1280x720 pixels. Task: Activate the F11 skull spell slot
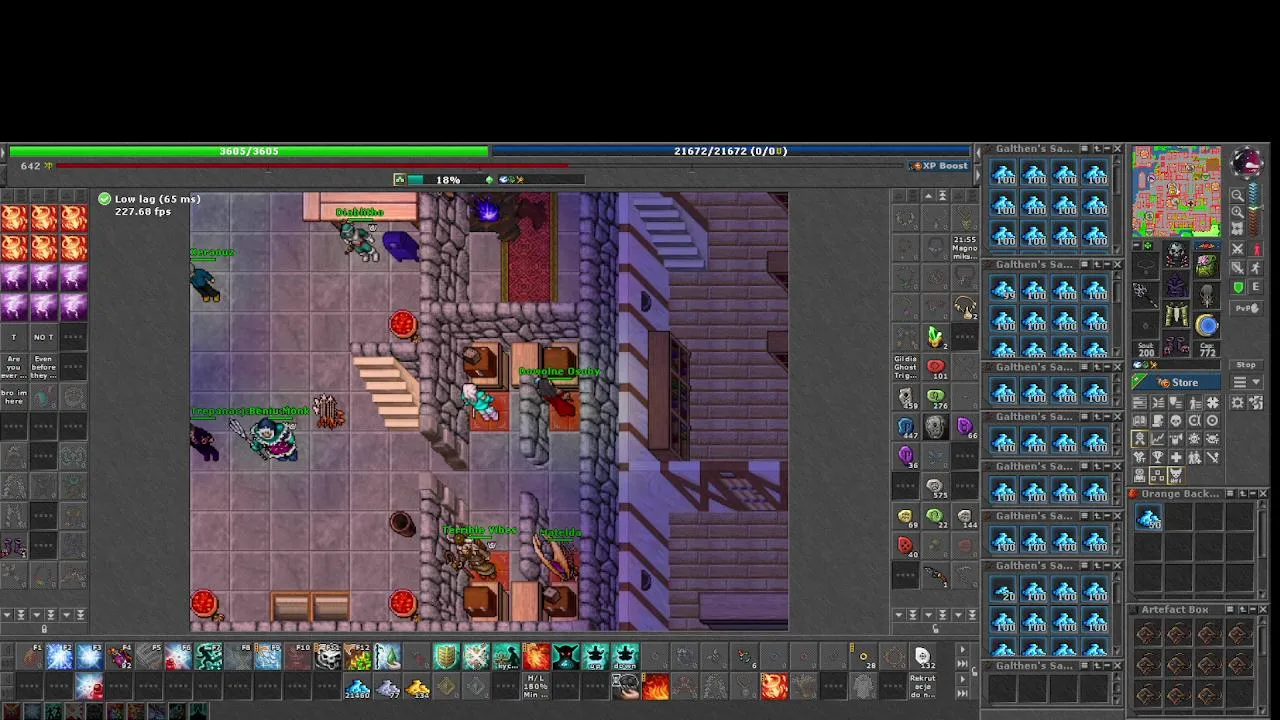click(x=328, y=656)
